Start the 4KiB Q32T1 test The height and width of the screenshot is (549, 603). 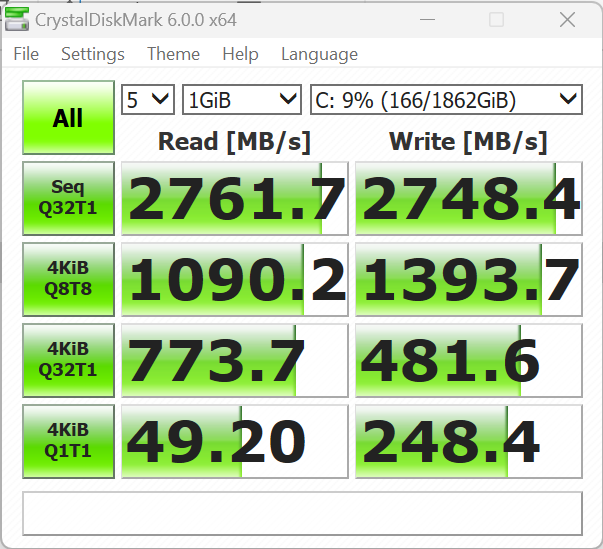68,360
